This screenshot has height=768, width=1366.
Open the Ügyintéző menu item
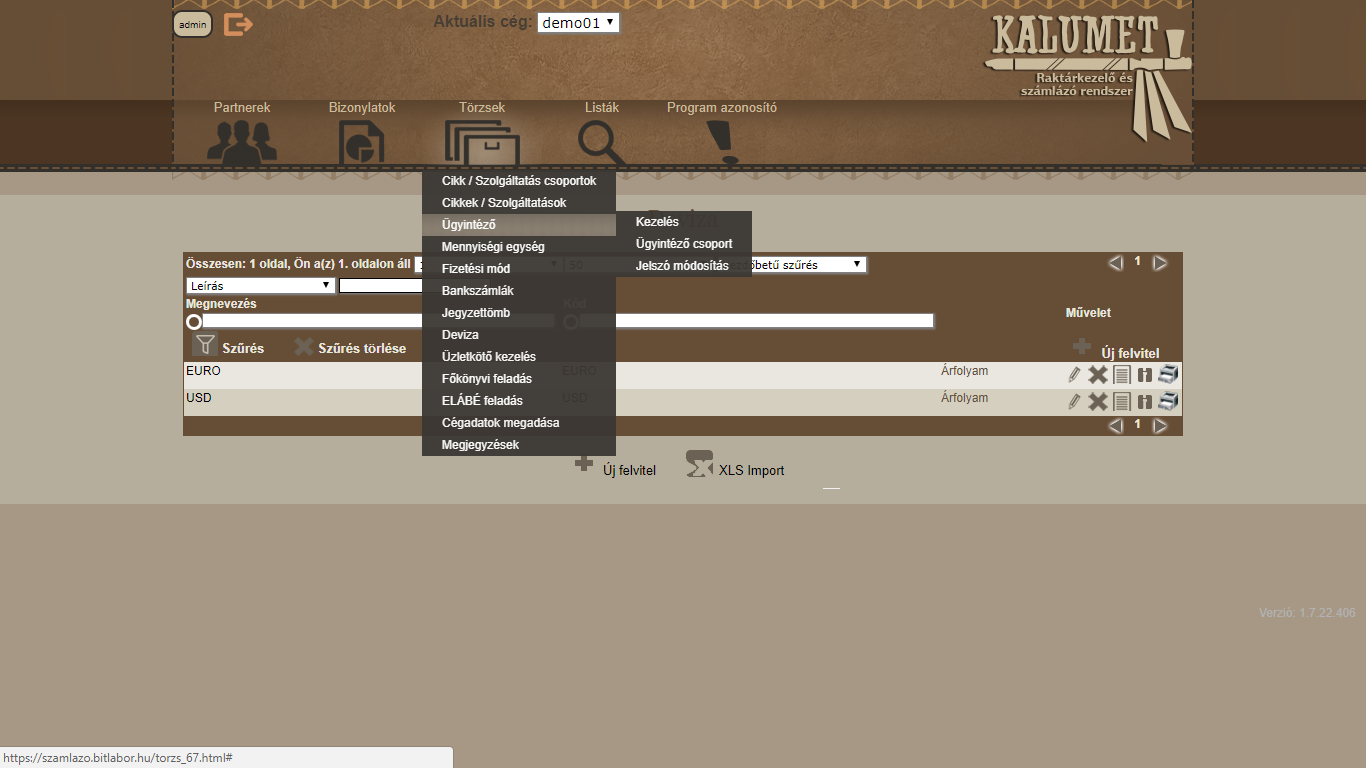tap(519, 225)
